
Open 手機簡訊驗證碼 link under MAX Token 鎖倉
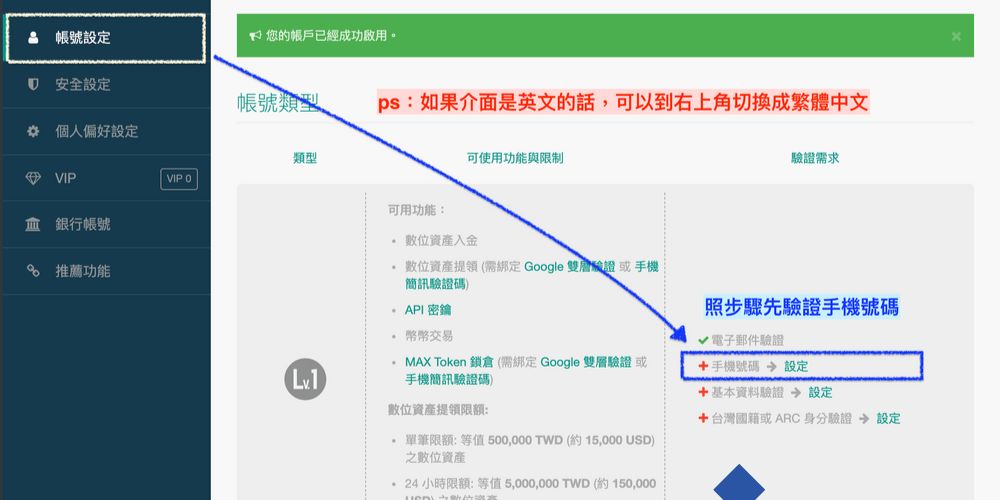point(447,379)
